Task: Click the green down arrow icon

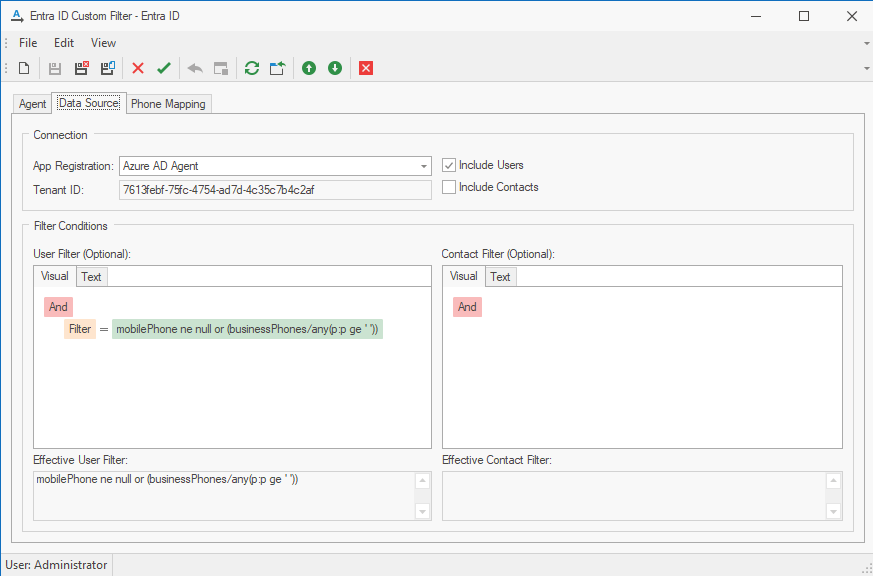Action: (335, 68)
